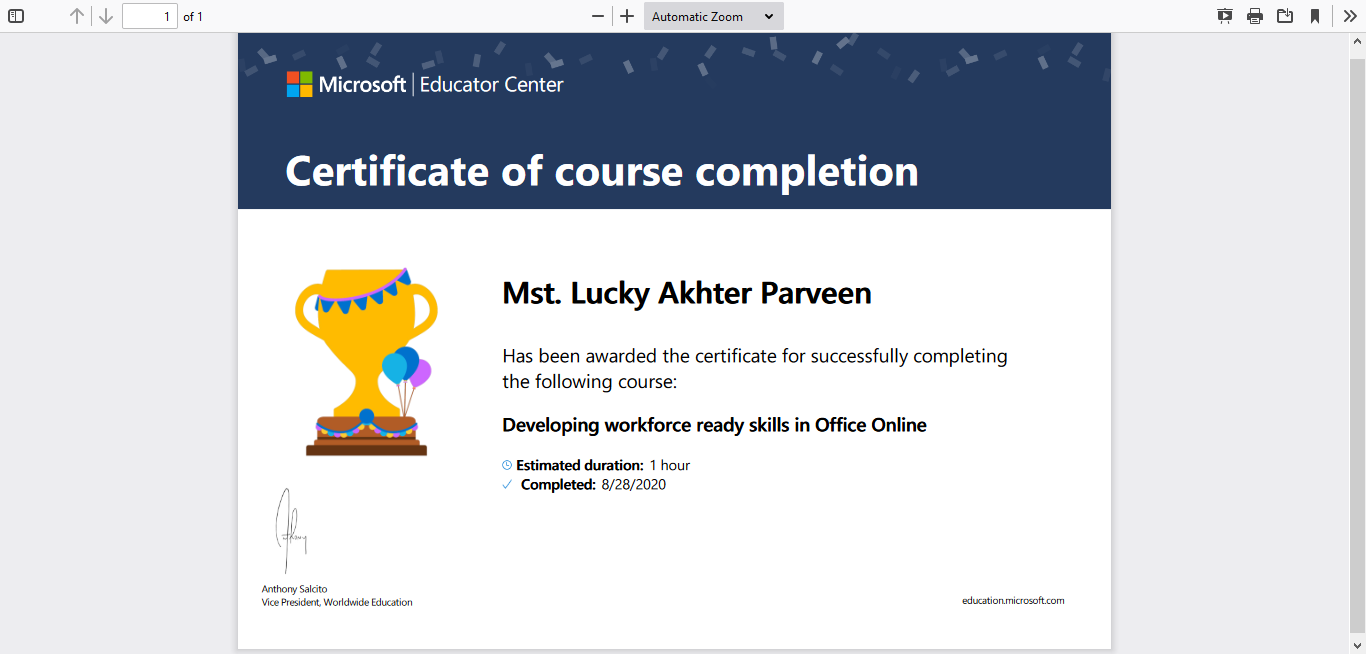Screen dimensions: 1366x654
Task: Click Anthony Salcito's signature
Action: point(289,530)
